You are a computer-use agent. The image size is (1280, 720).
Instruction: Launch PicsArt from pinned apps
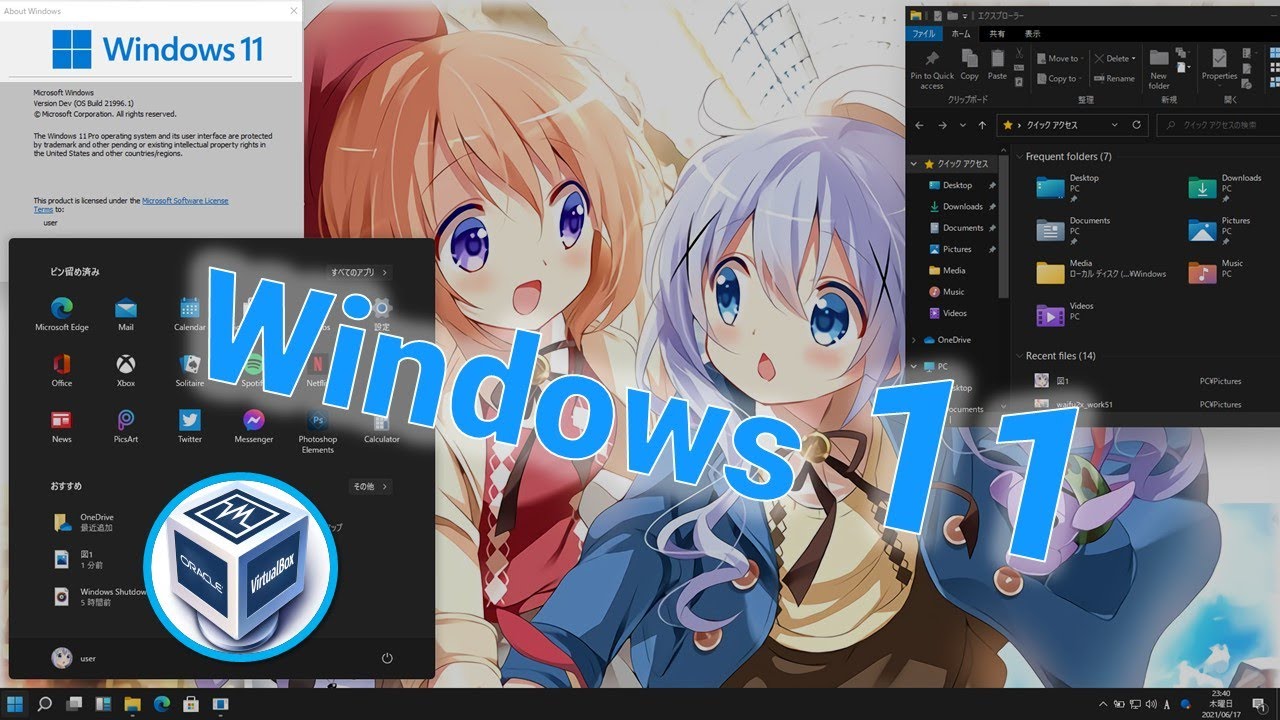125,426
